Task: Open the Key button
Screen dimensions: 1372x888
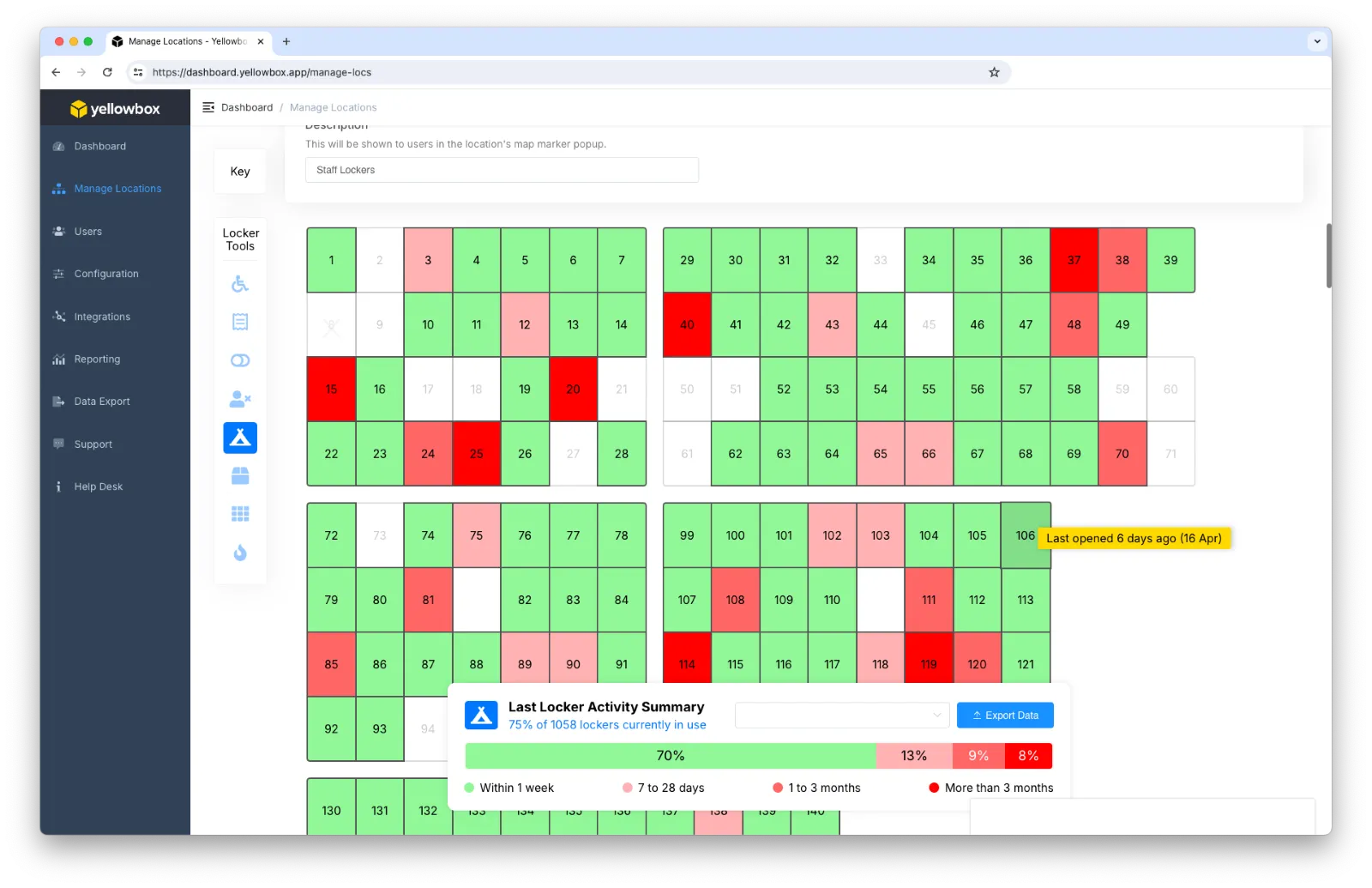Action: tap(240, 172)
